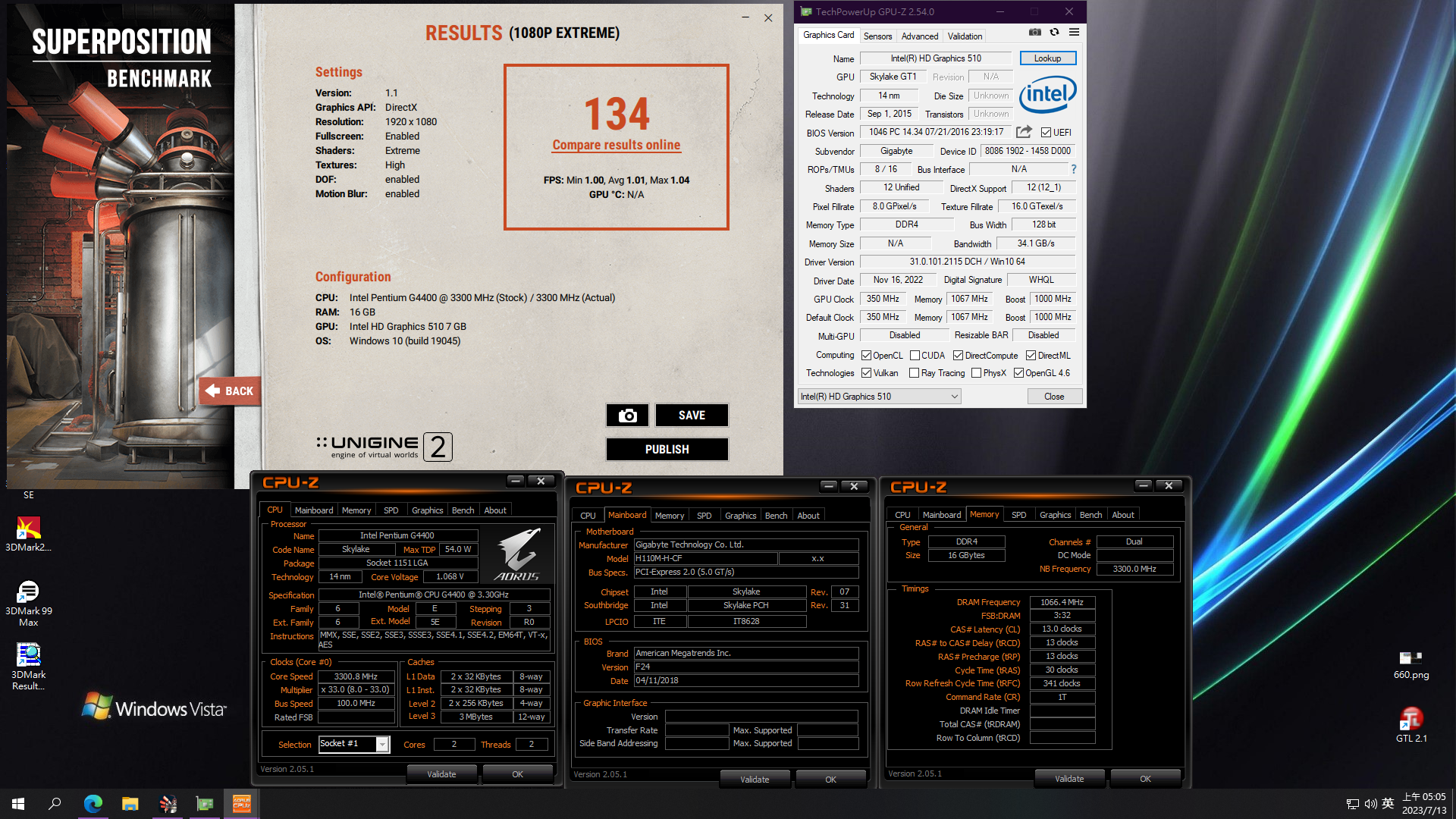The image size is (1456, 819).
Task: Open the 3DMark2 desktop shortcut
Action: tap(28, 533)
